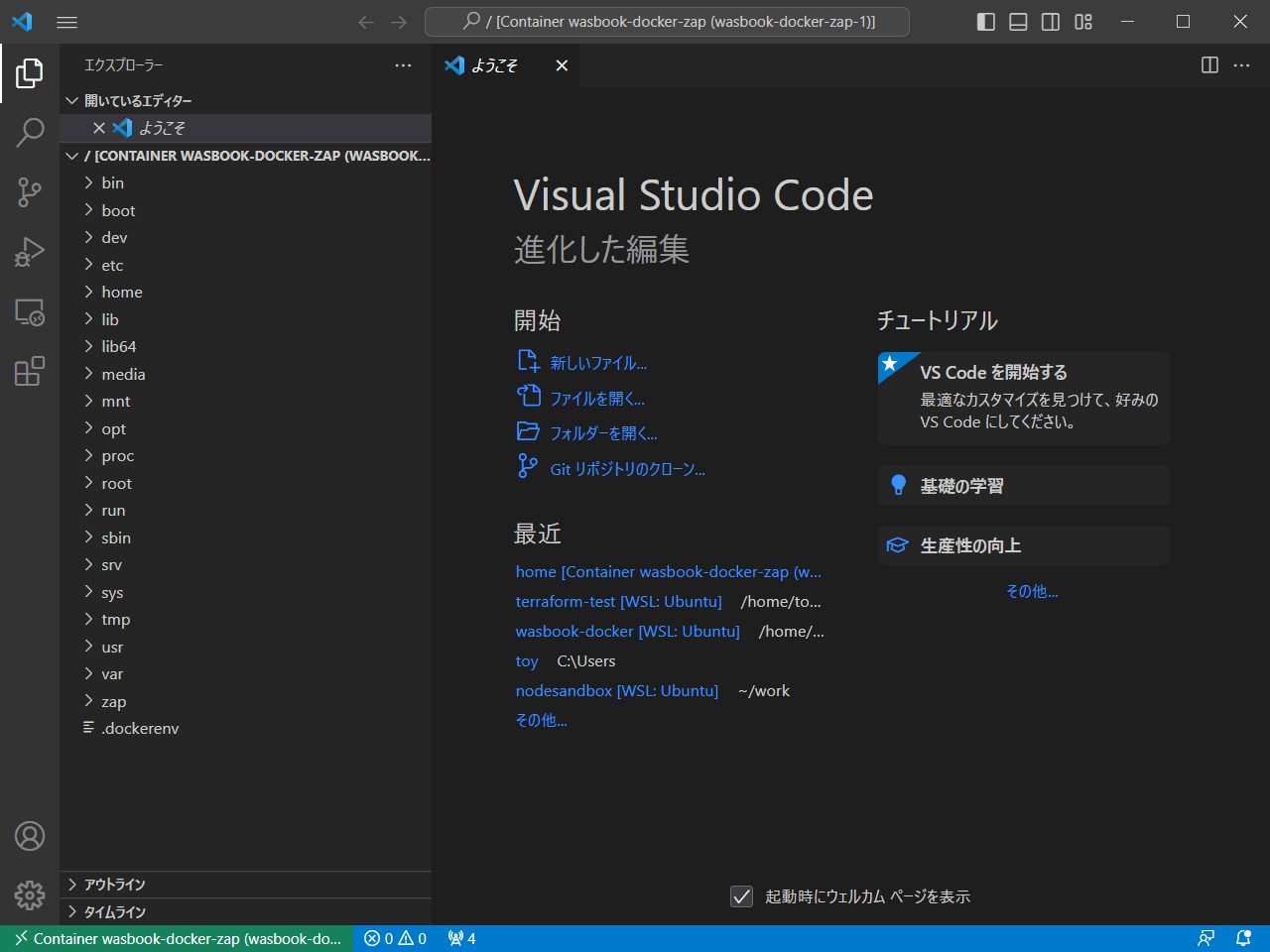Click その他... under tutorials

[x=1032, y=592]
